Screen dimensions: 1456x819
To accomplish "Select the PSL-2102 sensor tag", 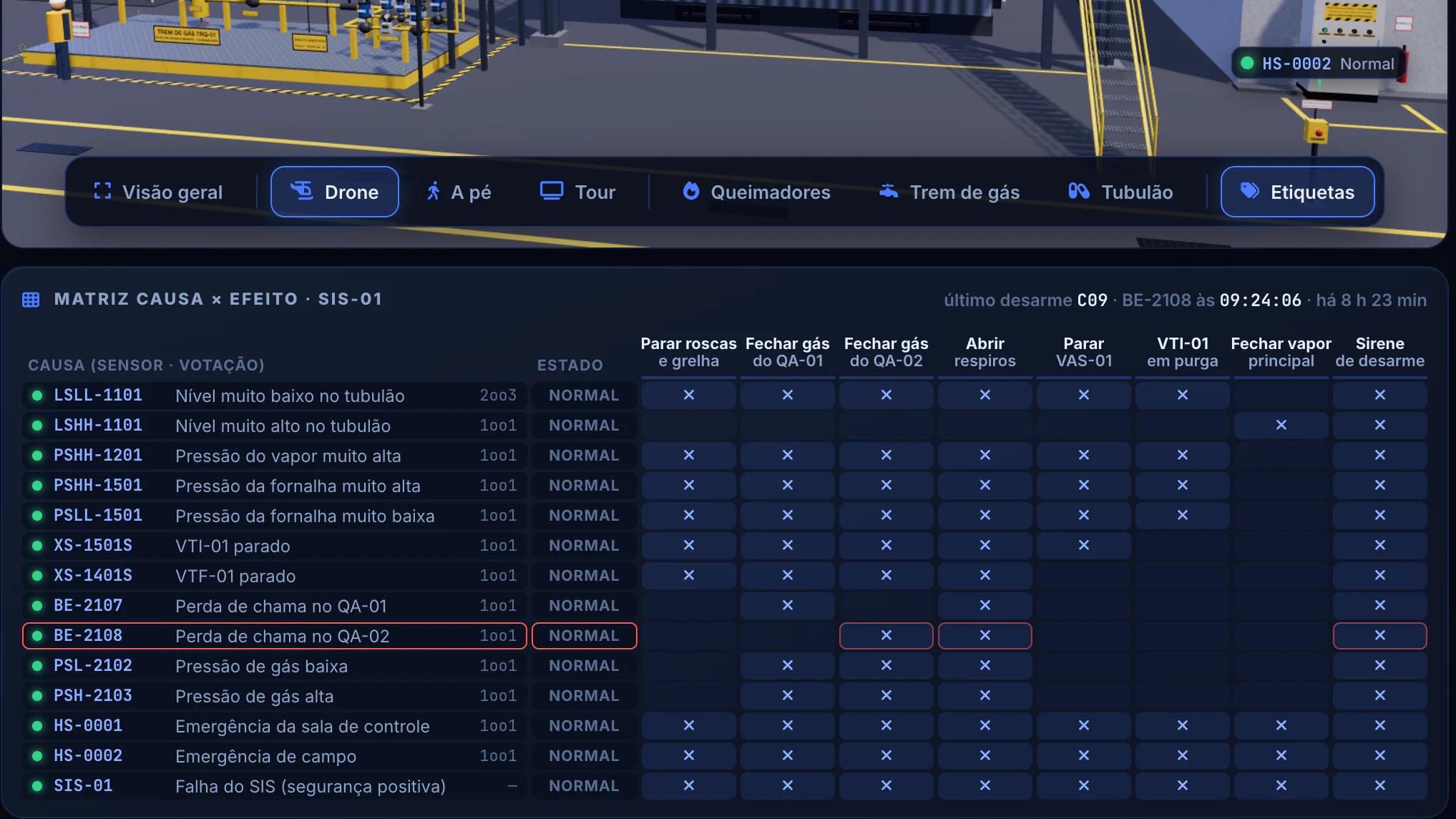I will pyautogui.click(x=93, y=665).
